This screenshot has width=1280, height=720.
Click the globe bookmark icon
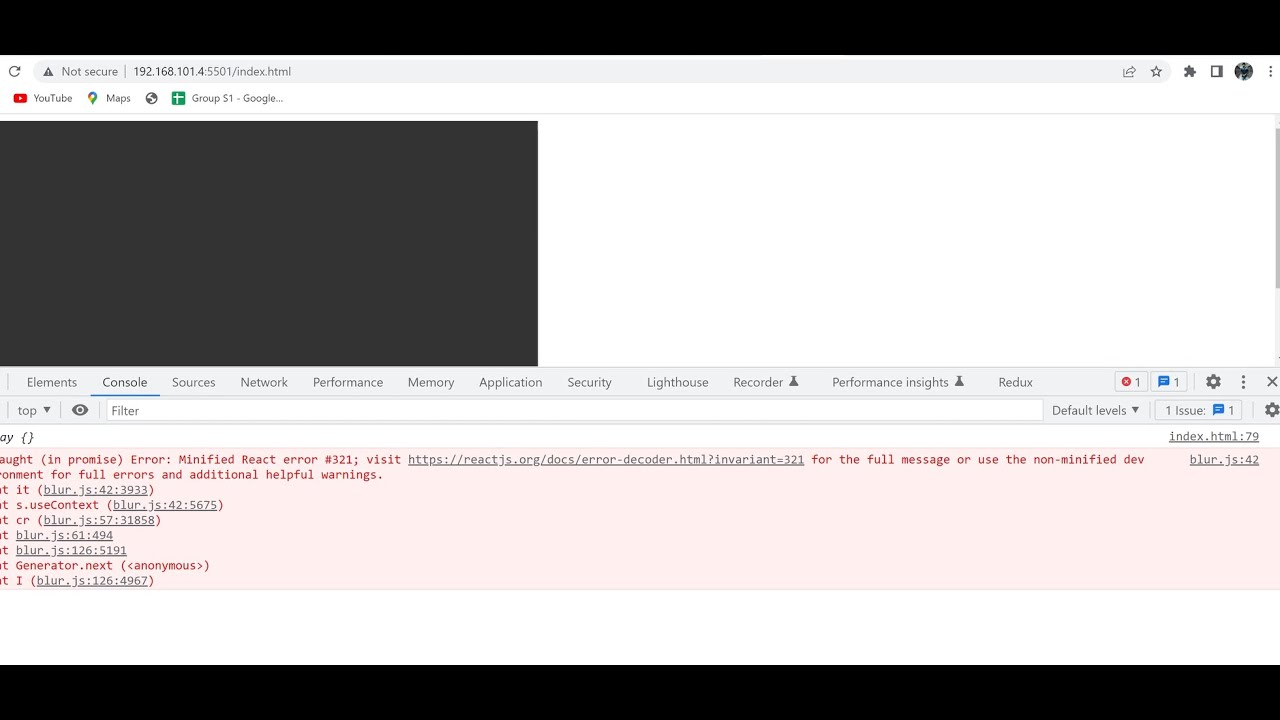pos(151,98)
